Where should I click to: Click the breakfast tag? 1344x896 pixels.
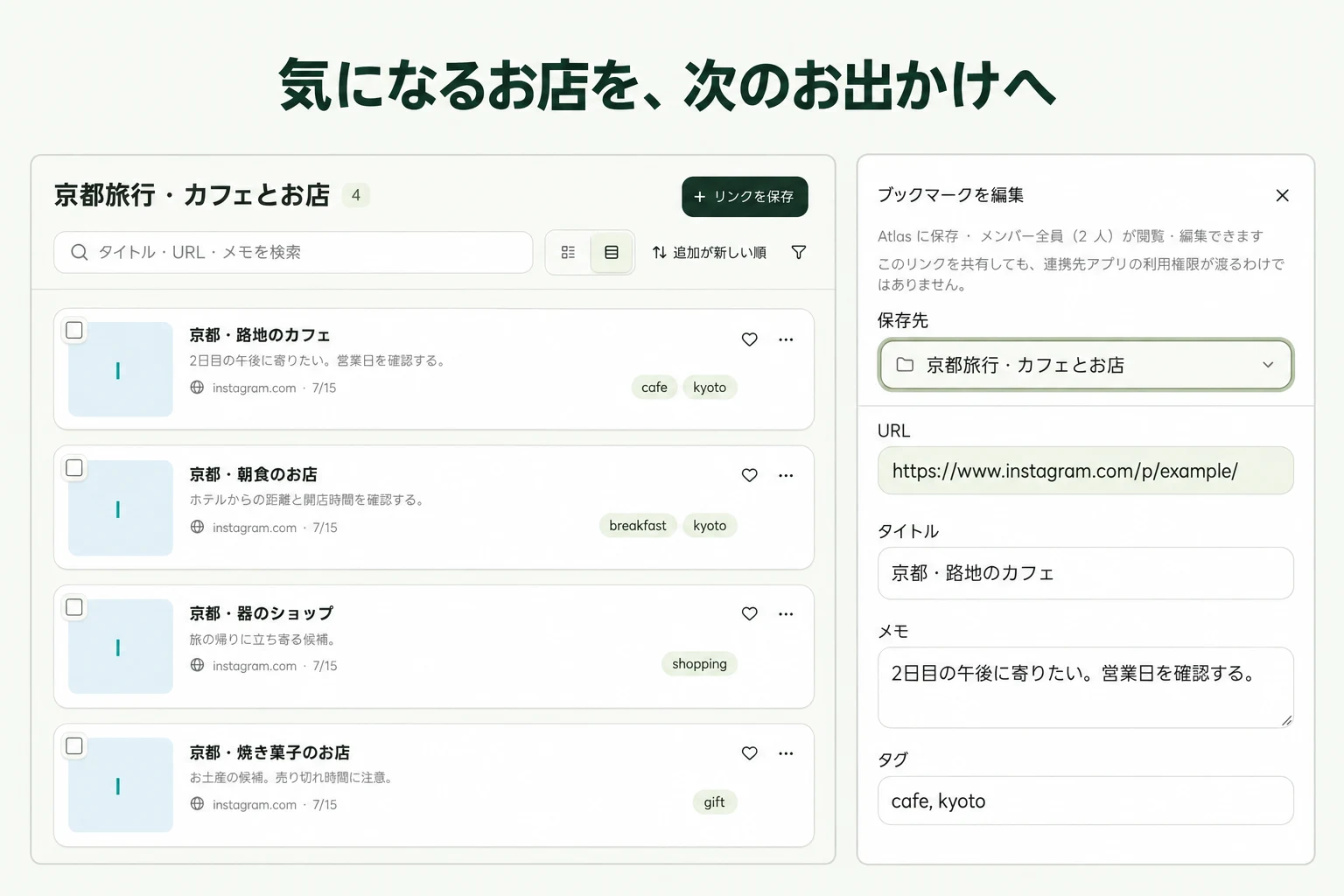tap(638, 526)
